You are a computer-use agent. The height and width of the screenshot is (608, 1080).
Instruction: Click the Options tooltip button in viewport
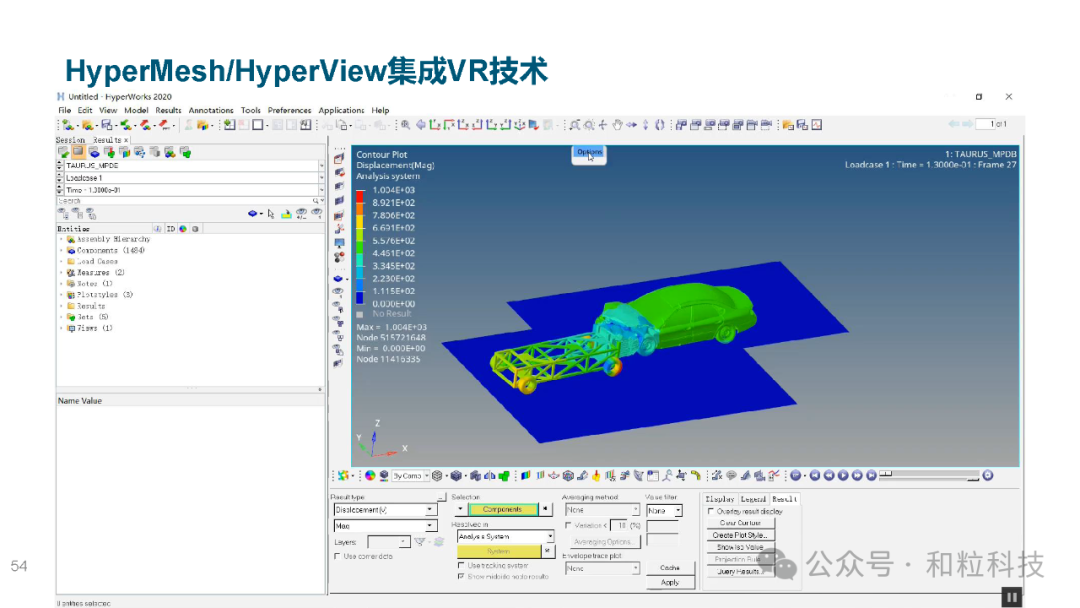[x=589, y=153]
